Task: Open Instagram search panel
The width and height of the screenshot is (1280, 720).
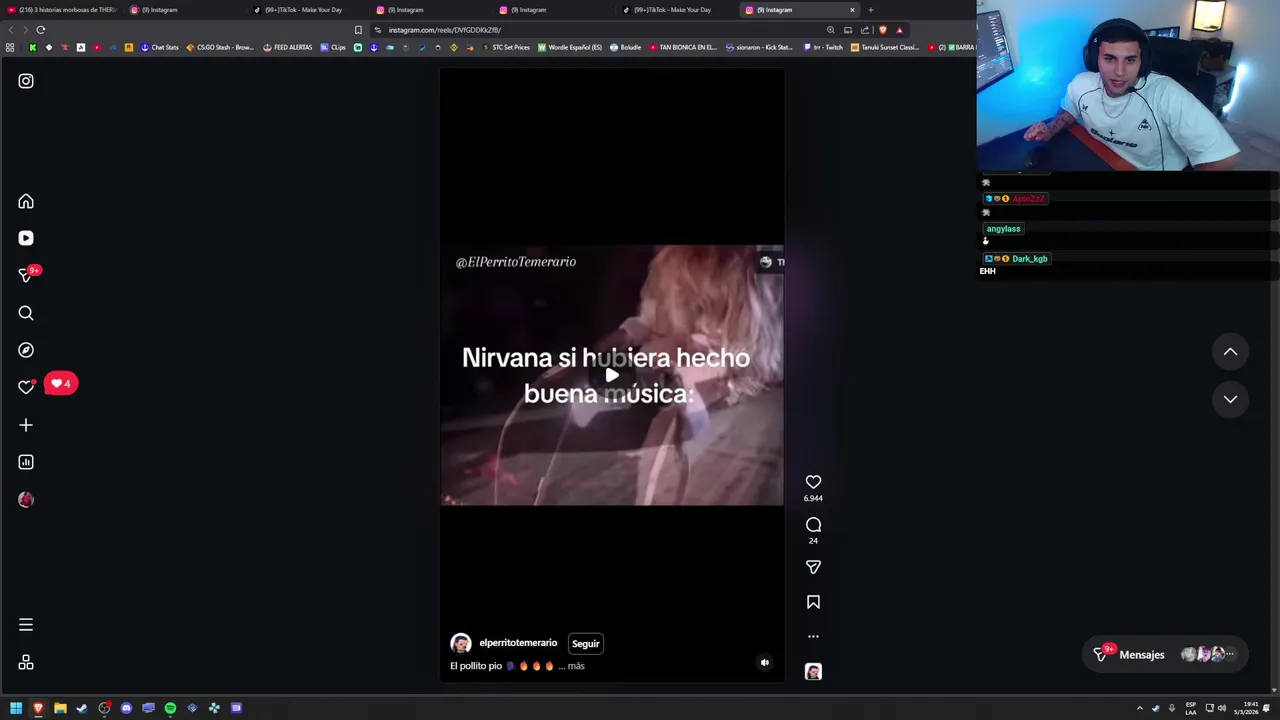Action: tap(26, 313)
